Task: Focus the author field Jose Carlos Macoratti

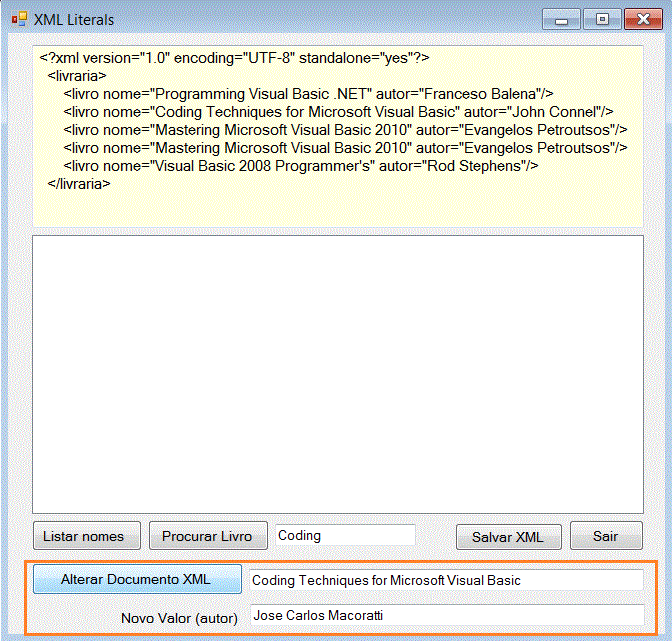Action: (447, 615)
